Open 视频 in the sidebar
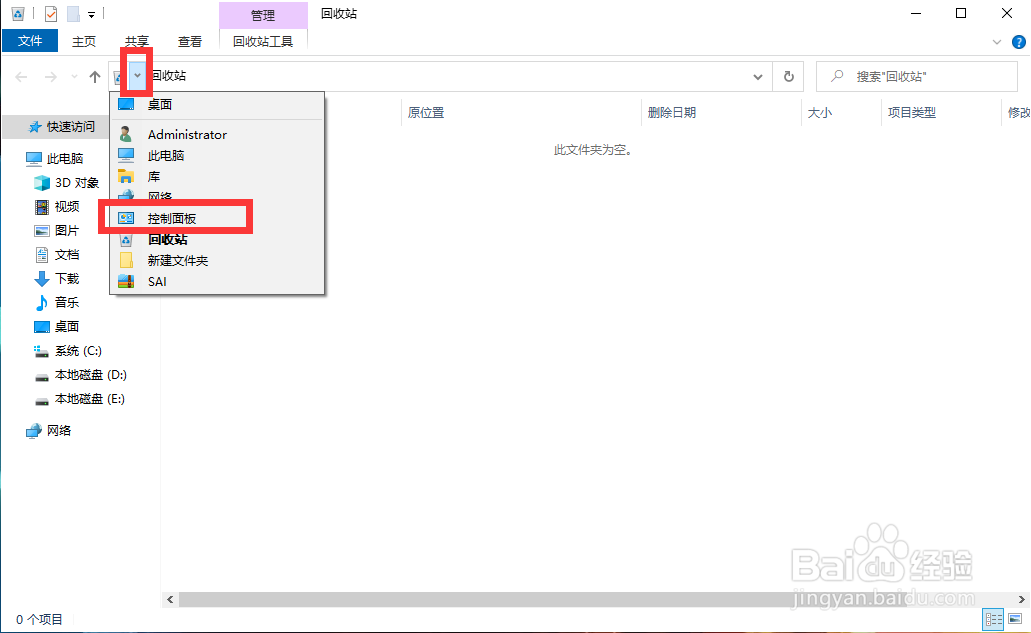Viewport: 1031px width, 633px height. tap(67, 207)
